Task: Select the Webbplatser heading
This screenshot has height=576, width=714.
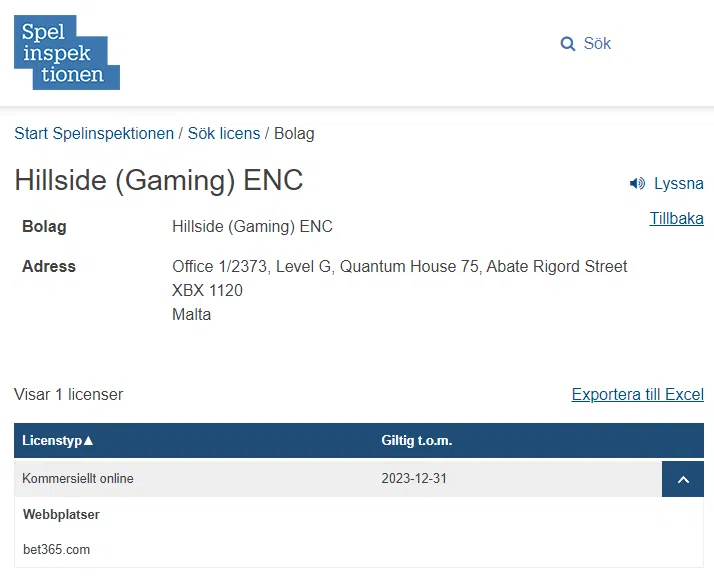Action: (x=61, y=515)
